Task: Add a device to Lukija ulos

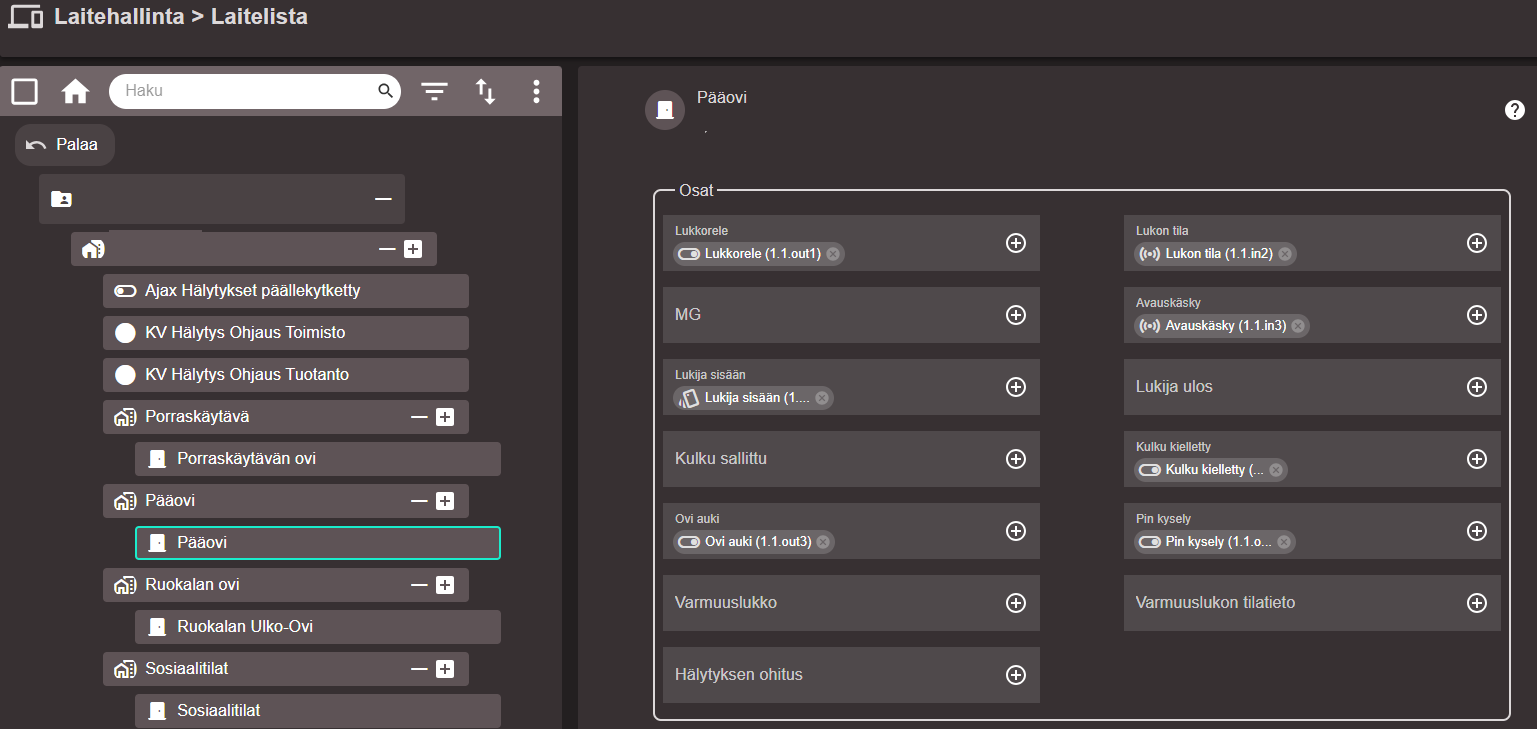Action: 1476,387
